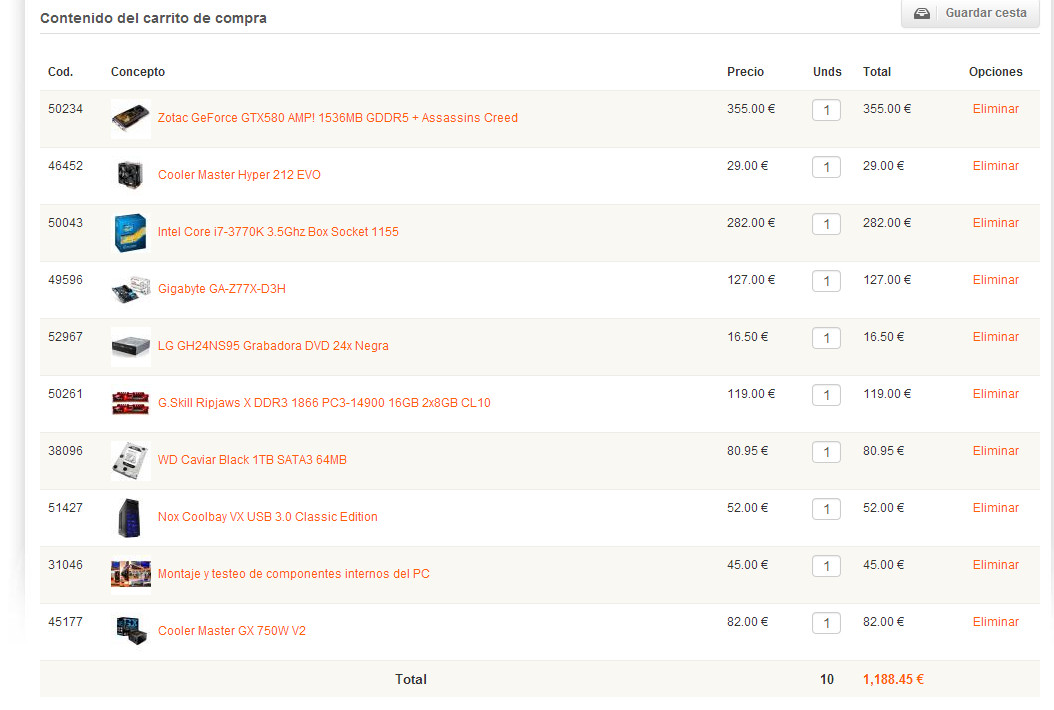Click Gigabyte motherboard thumbnail
Viewport: 1054px width, 710px height.
130,290
